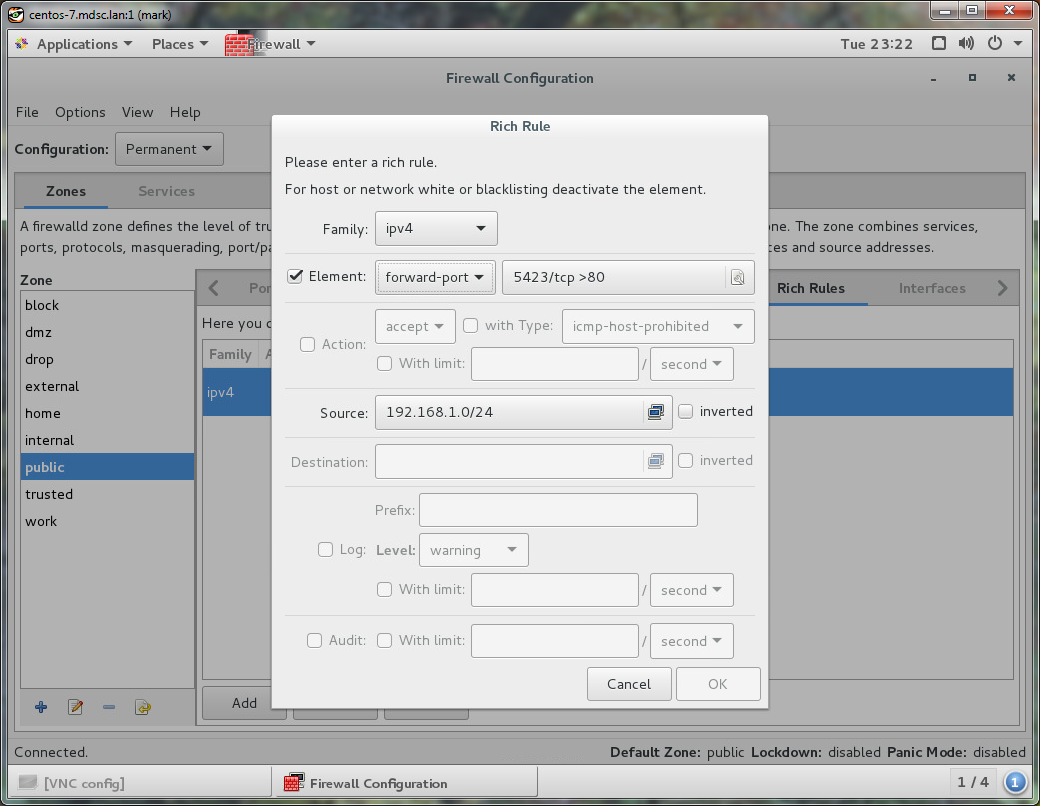Click the edit zone pencil icon
The image size is (1040, 806).
tap(75, 707)
